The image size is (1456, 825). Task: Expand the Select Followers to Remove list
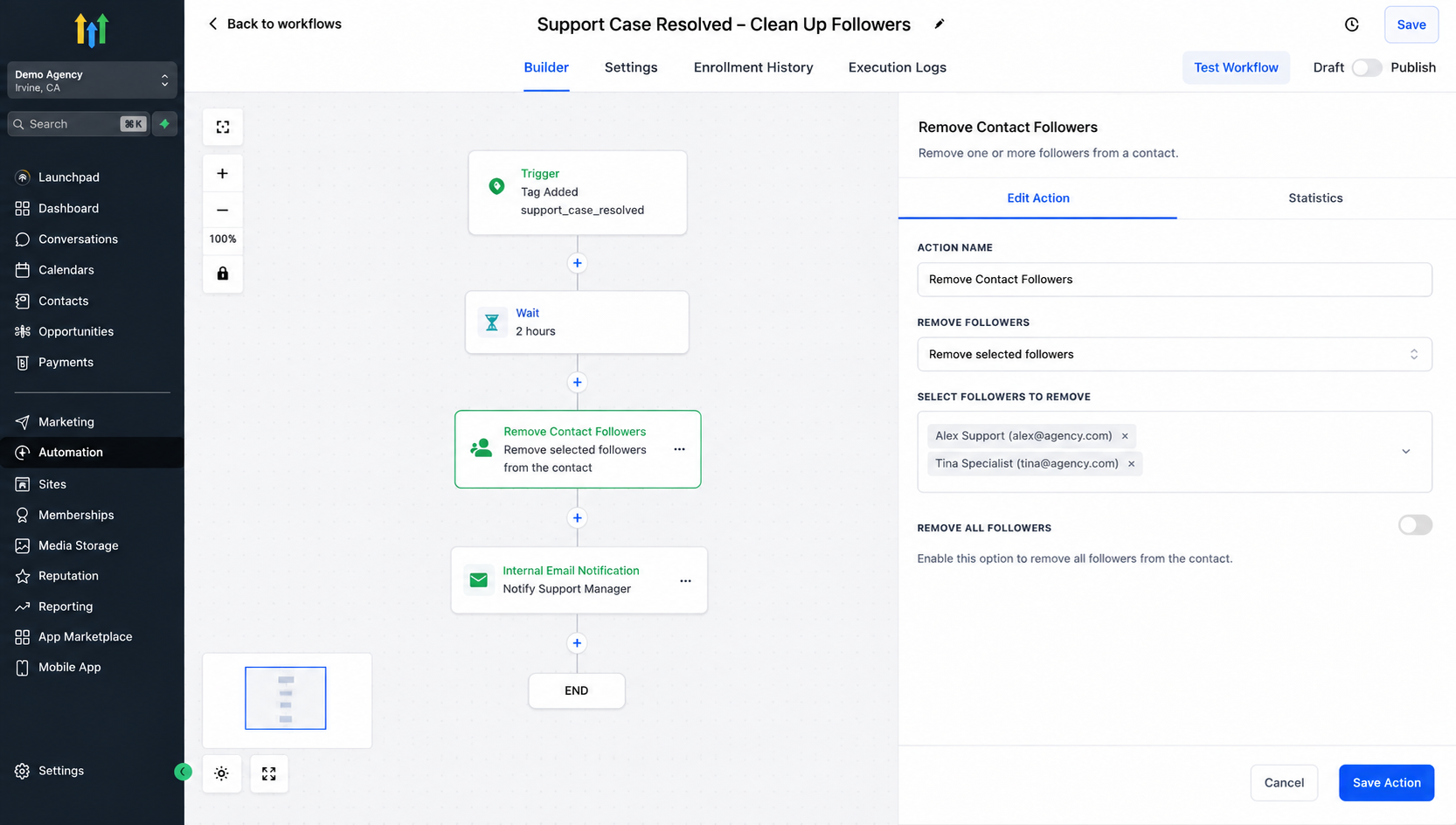[x=1405, y=451]
